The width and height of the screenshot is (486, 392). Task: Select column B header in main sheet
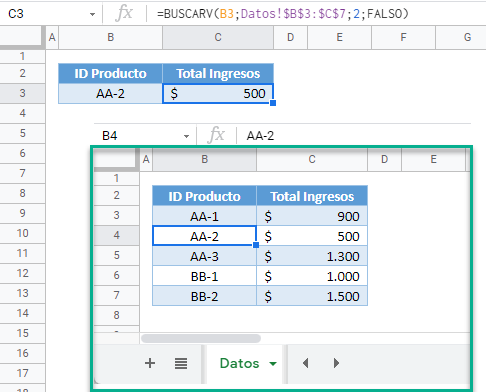coord(110,37)
